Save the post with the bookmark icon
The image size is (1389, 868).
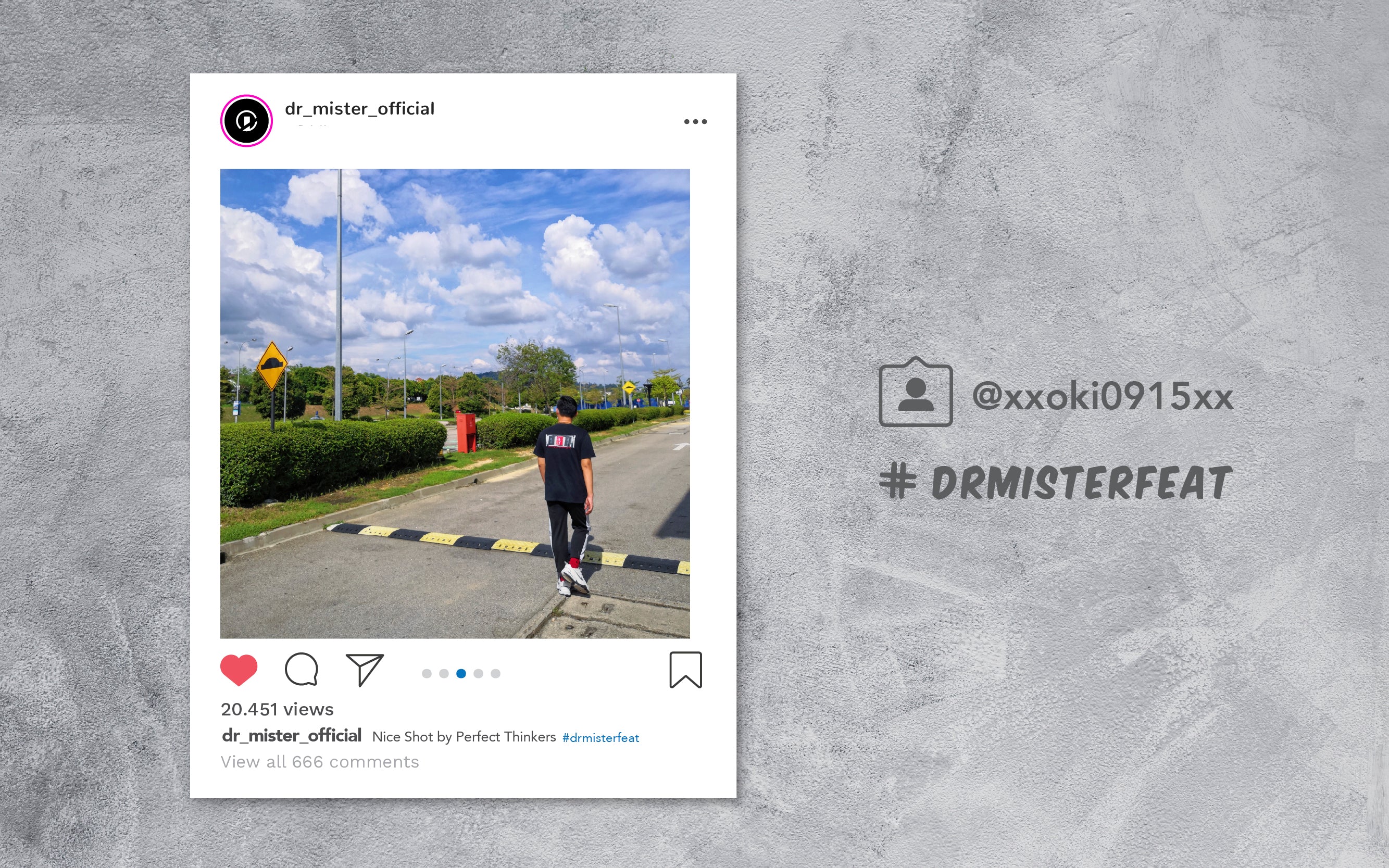pos(685,670)
